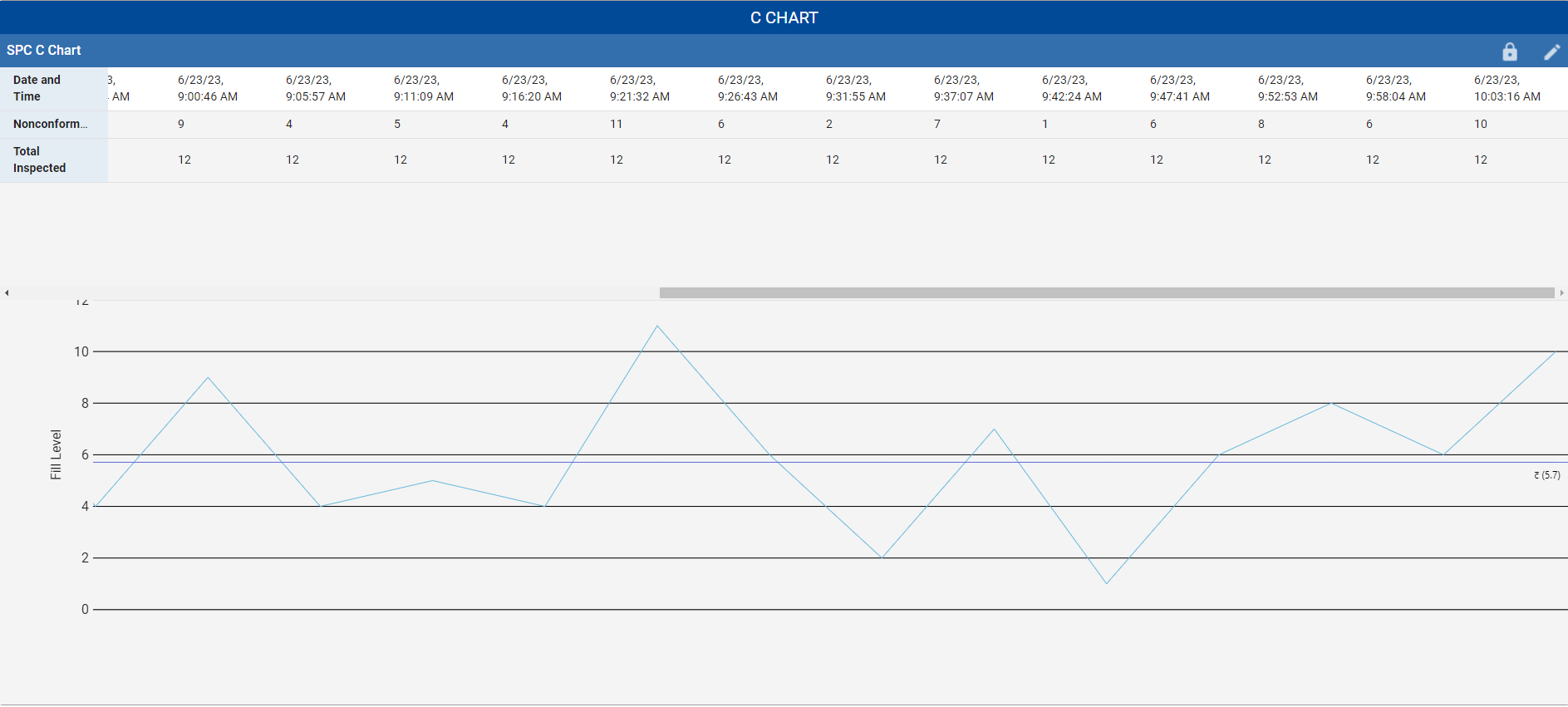Screen dimensions: 1568x707
Task: Click the left scroll arrow of table scrollbar
Action: point(7,292)
